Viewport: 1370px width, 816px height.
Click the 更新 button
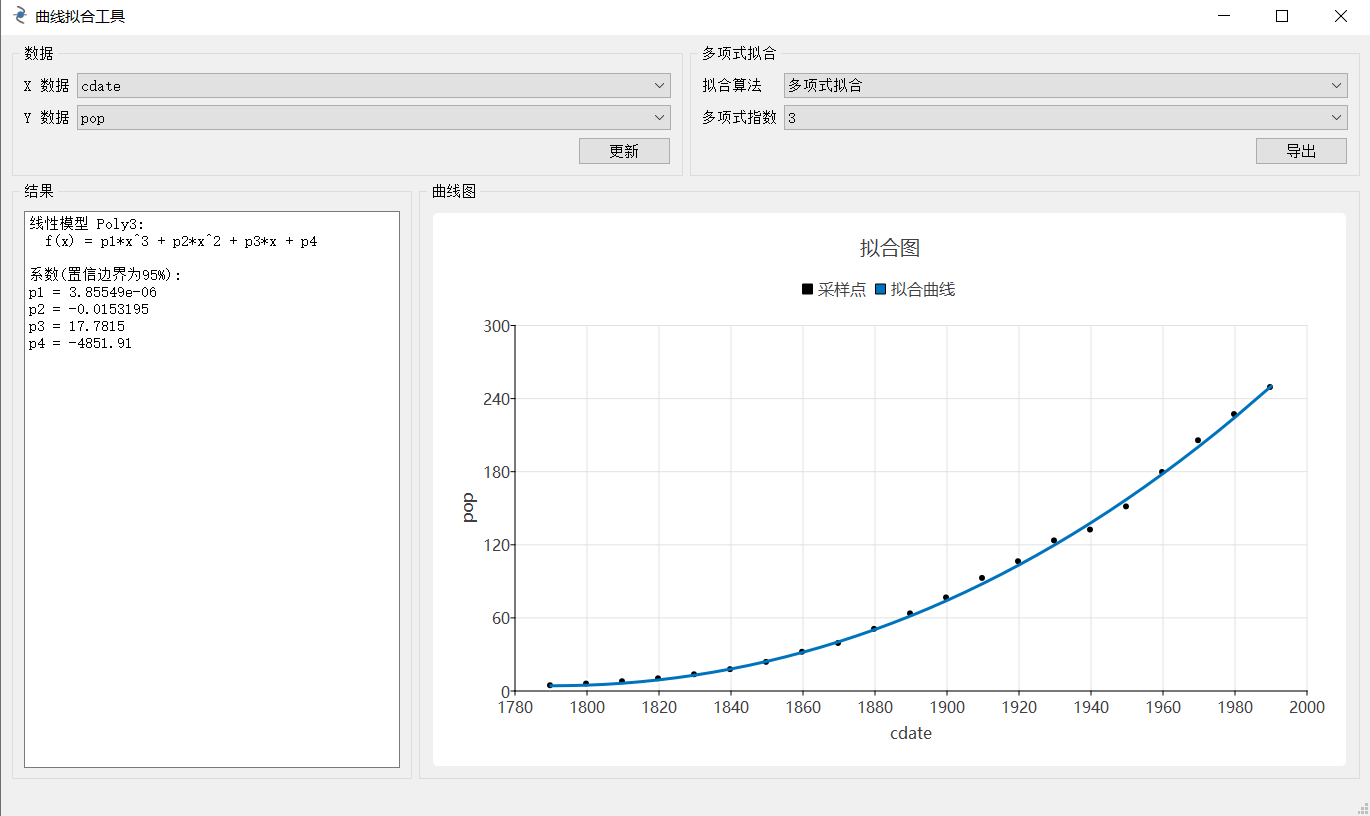(x=624, y=151)
